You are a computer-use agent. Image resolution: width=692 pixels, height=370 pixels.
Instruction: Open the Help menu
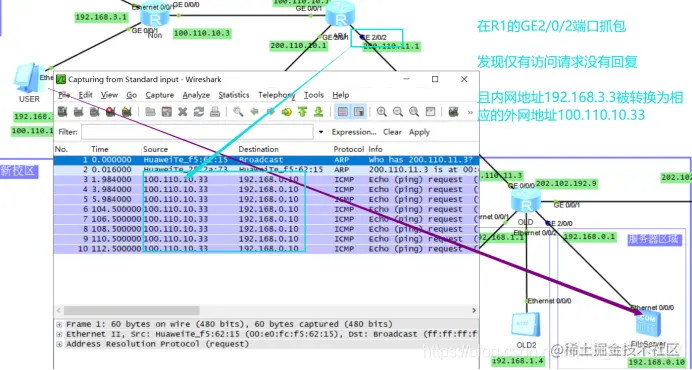click(341, 95)
